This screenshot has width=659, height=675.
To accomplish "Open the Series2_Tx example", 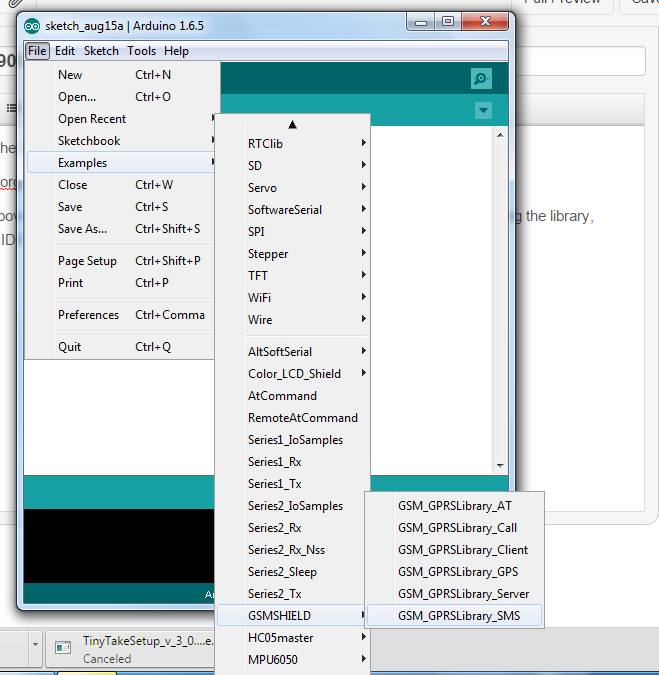I will (291, 594).
